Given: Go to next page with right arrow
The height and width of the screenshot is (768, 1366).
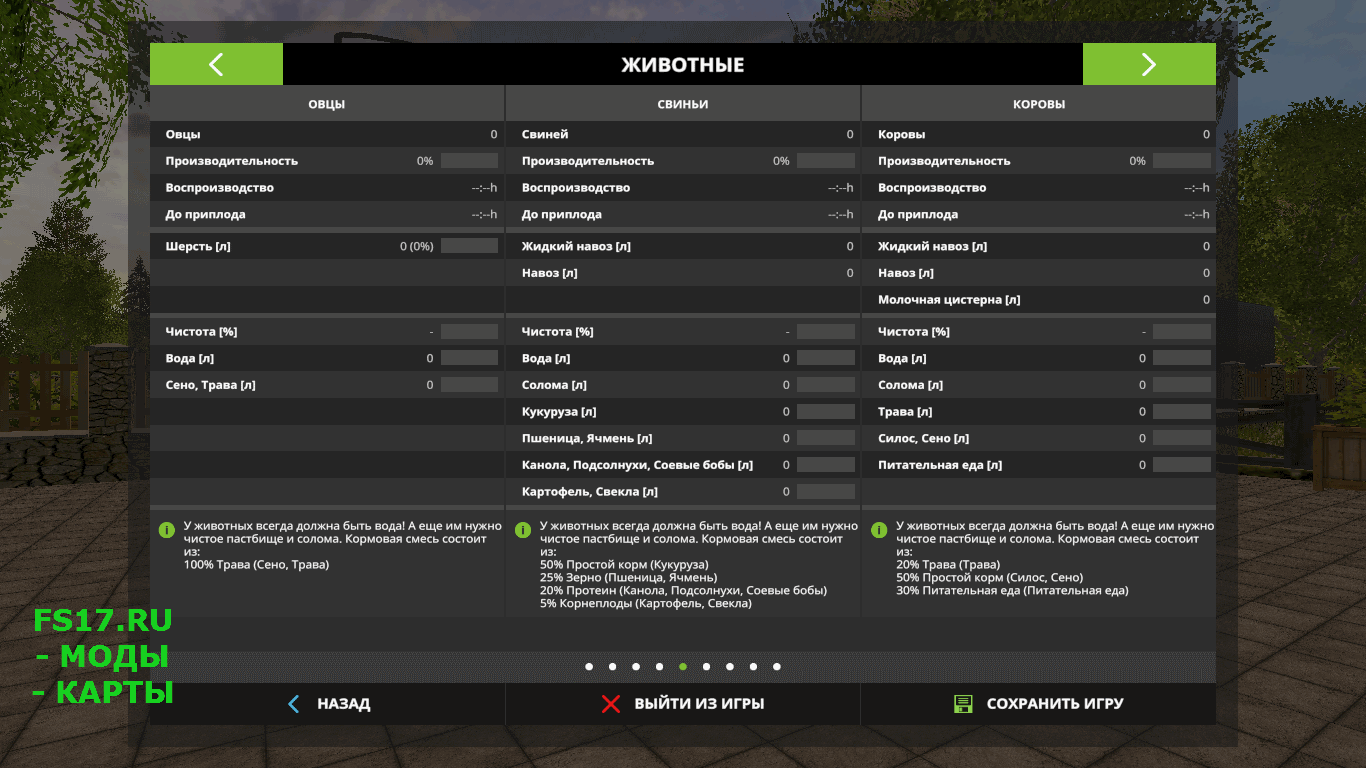Looking at the screenshot, I should 1149,64.
